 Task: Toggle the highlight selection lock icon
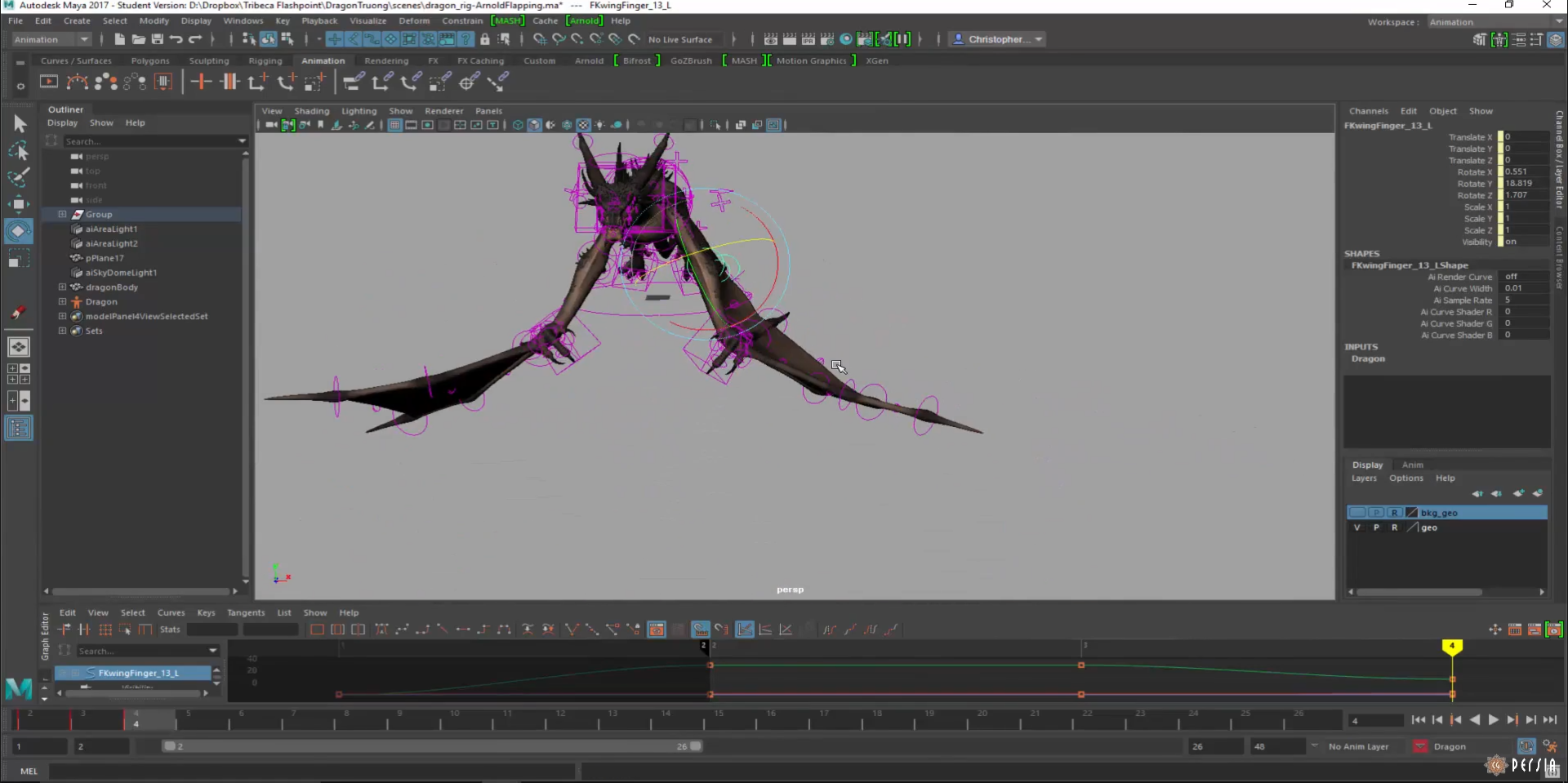click(x=485, y=39)
